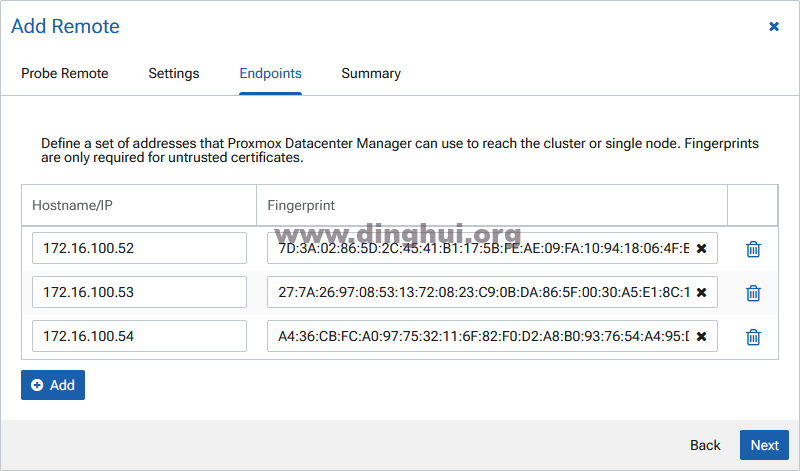Close the Add Remote dialog
Image resolution: width=800 pixels, height=471 pixels.
[774, 27]
